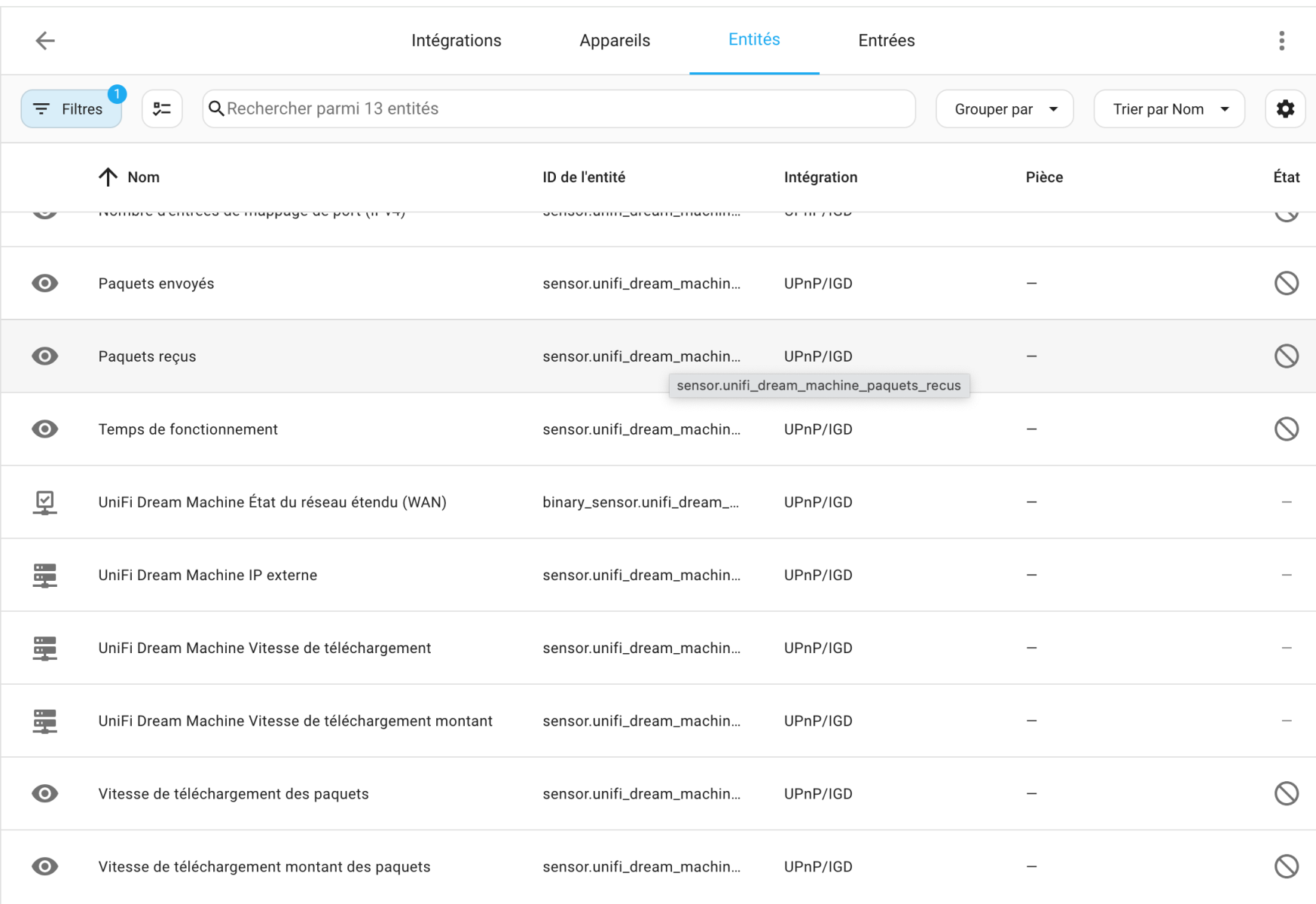Switch to the Entrées tab
The image size is (1316, 904).
887,41
